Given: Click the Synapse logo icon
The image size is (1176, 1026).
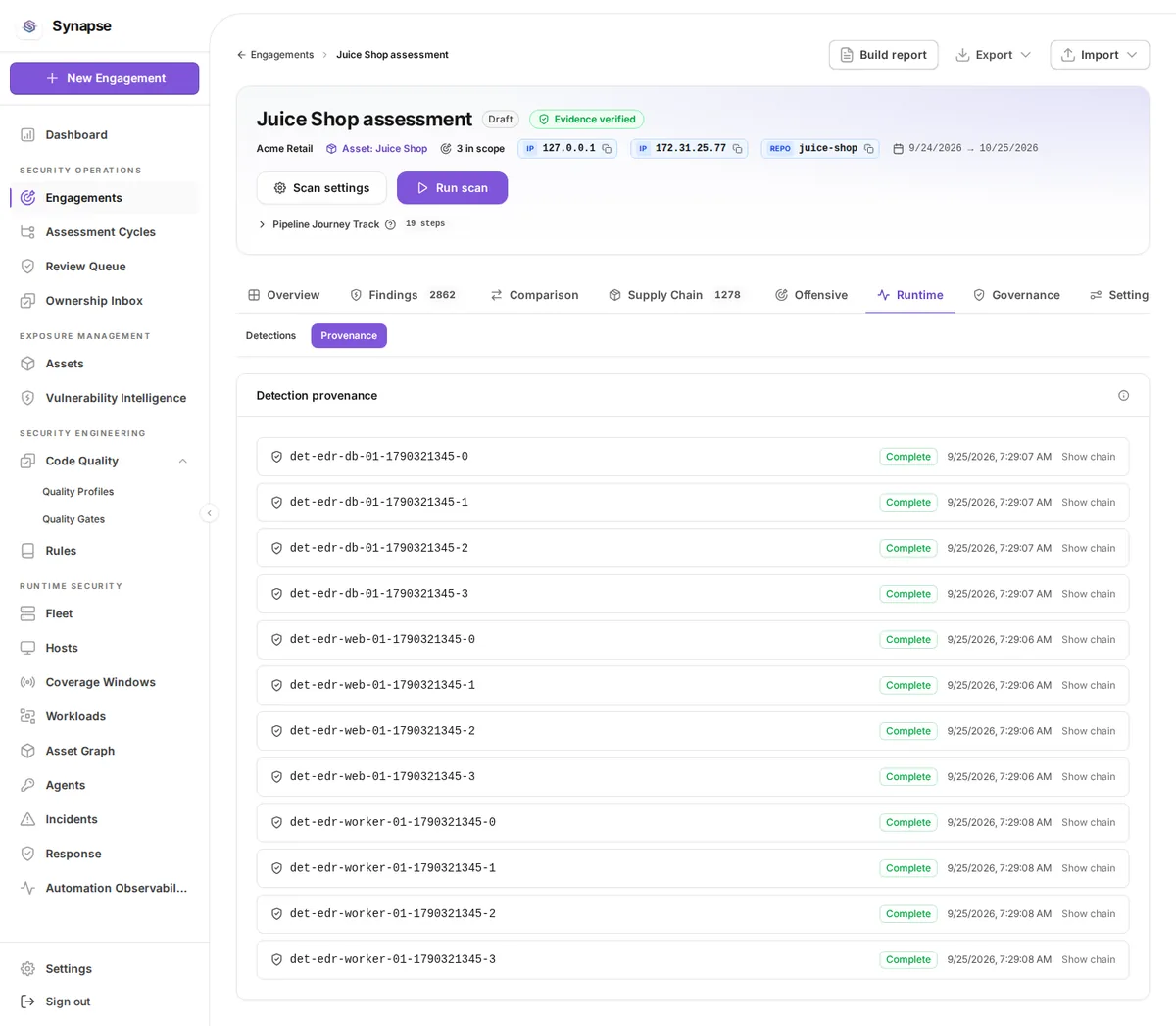Looking at the screenshot, I should [x=29, y=26].
